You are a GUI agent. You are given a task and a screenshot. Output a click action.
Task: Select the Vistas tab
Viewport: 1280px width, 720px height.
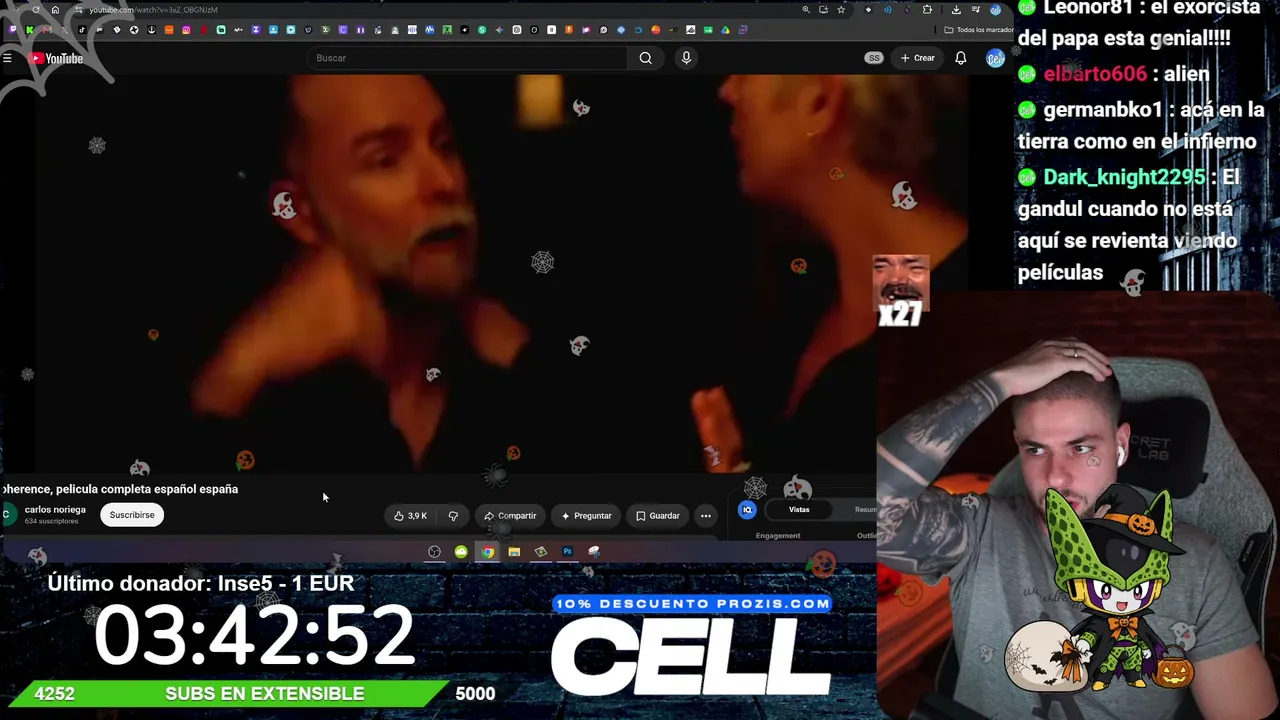tap(799, 510)
